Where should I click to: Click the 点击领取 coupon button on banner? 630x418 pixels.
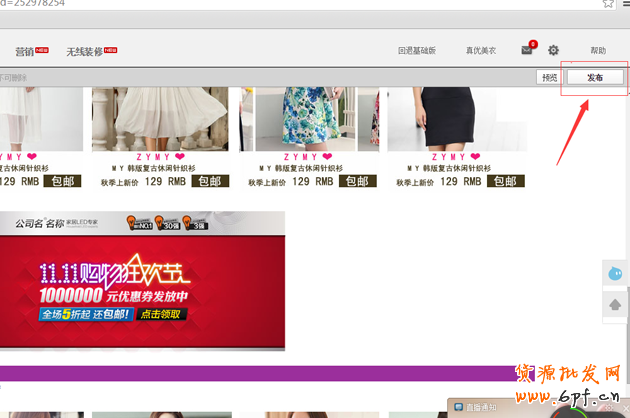click(x=163, y=314)
